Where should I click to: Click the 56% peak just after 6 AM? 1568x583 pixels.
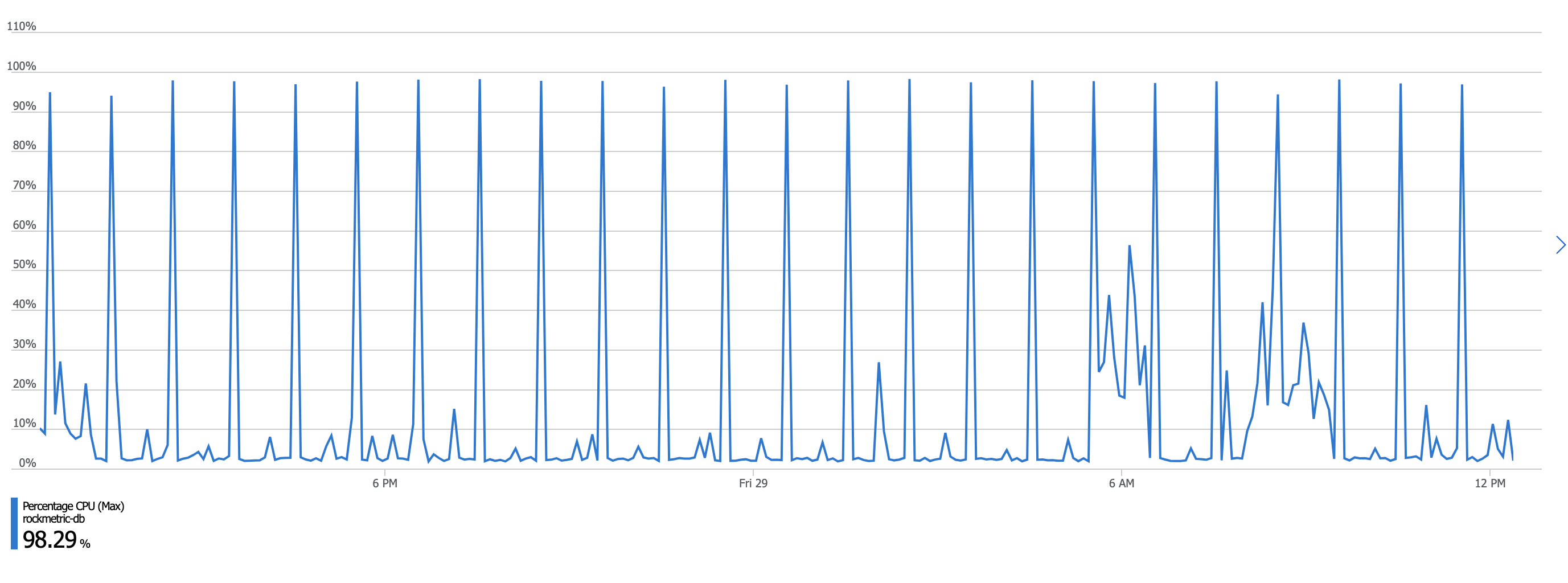point(1129,247)
